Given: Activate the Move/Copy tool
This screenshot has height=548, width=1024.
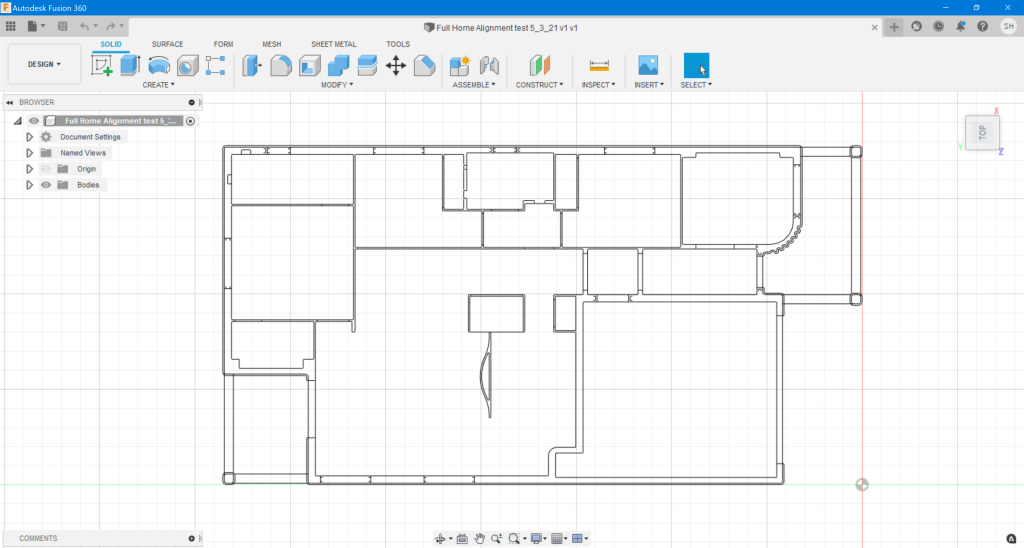Looking at the screenshot, I should pos(396,65).
